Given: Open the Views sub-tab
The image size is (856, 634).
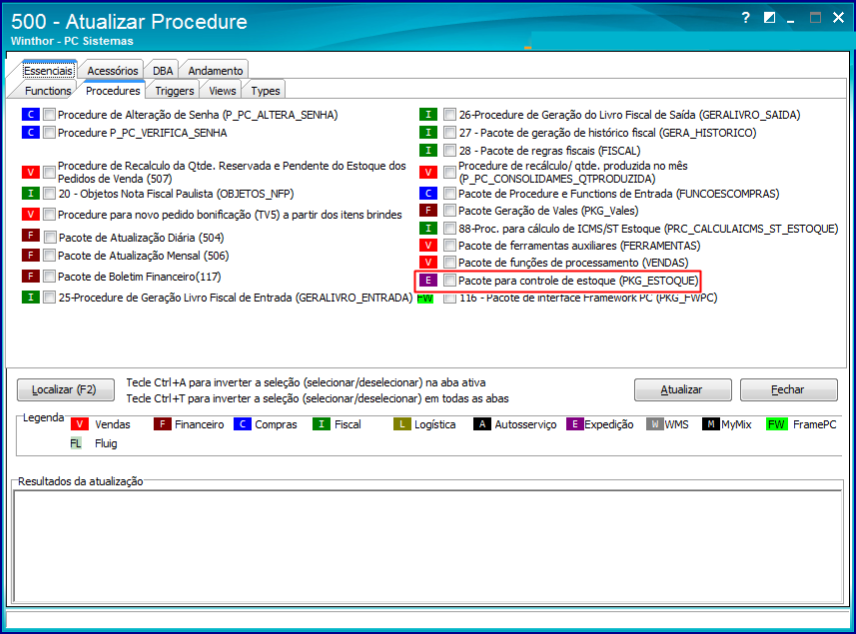Looking at the screenshot, I should (x=222, y=91).
